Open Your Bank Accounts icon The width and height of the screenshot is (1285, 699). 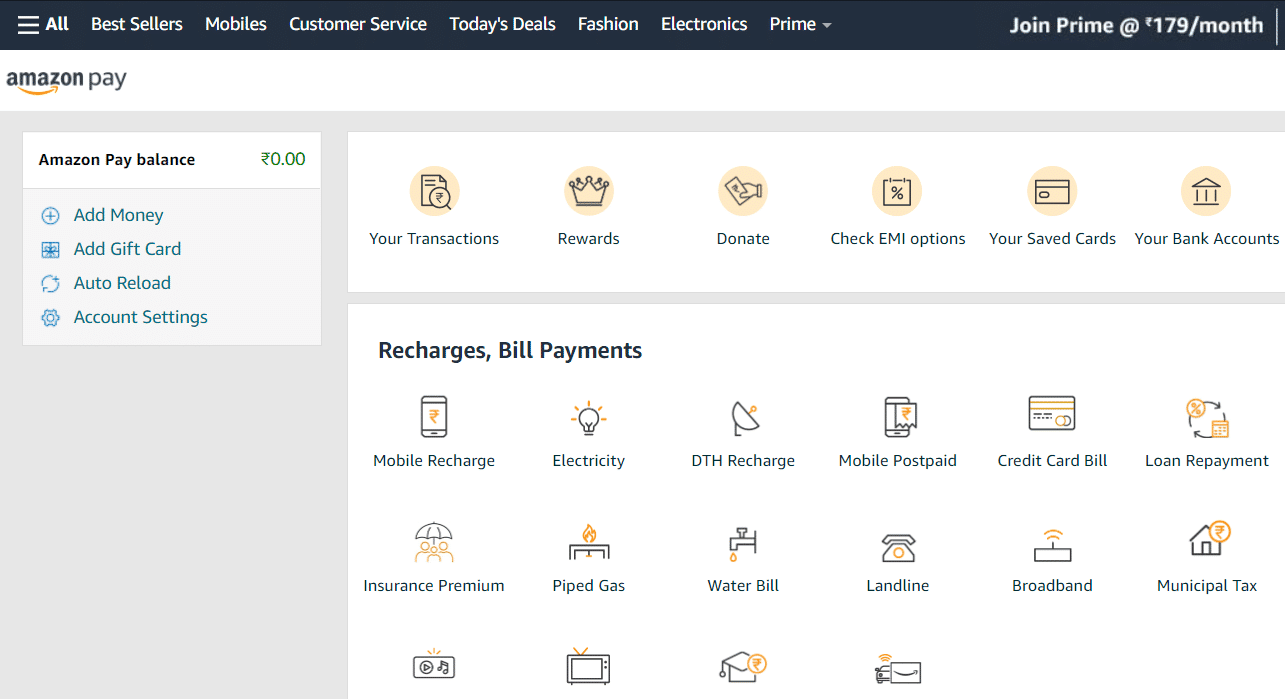click(x=1206, y=191)
